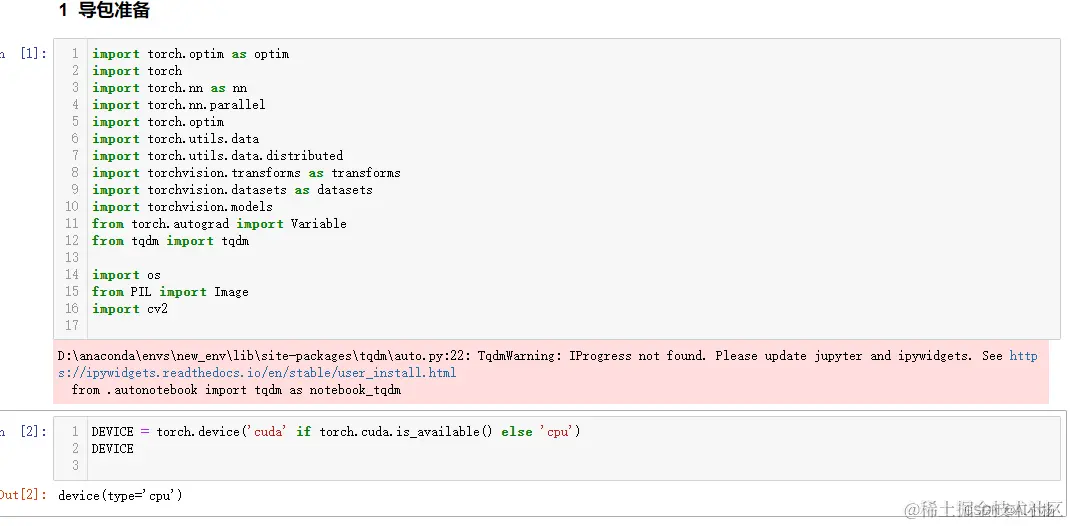
Task: Click 'from .autonotebook import tqdm as notebook_tqdm' output
Action: click(236, 390)
